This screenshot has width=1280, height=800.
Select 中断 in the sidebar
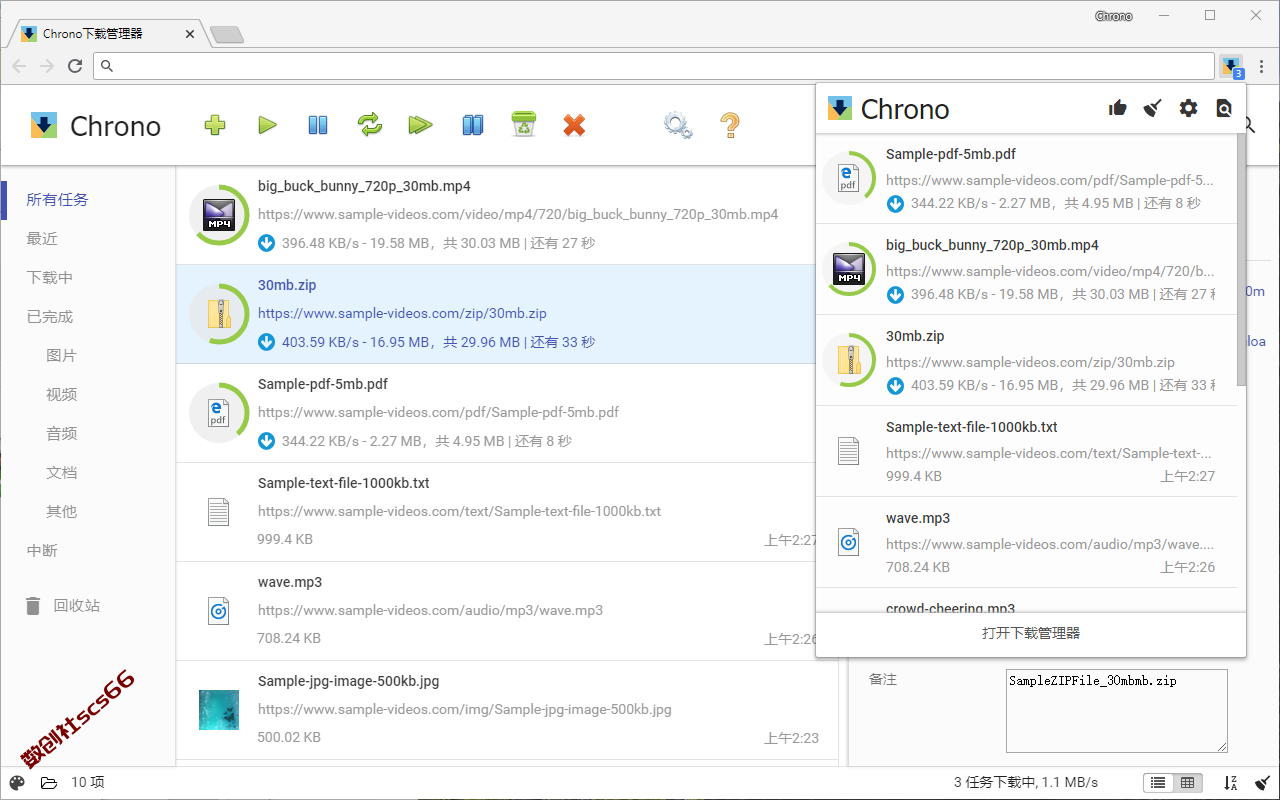(x=42, y=550)
